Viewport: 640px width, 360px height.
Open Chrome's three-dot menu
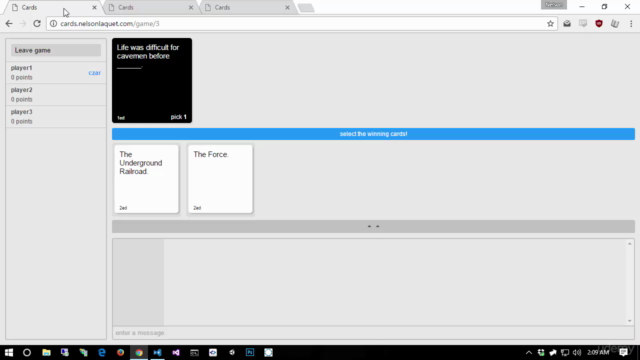[x=631, y=24]
